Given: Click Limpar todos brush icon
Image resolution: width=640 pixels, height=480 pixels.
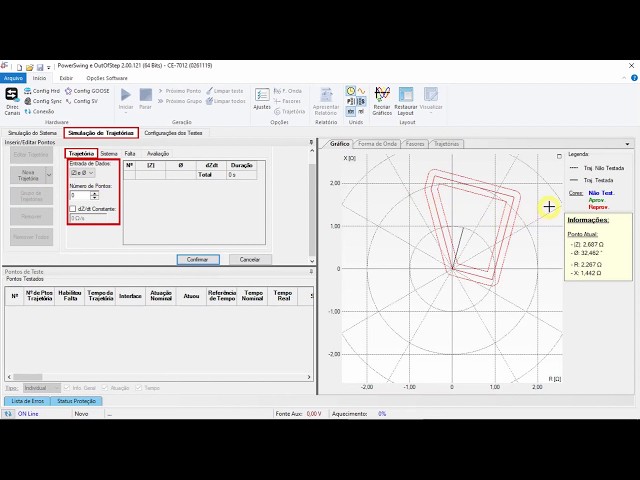Looking at the screenshot, I should pyautogui.click(x=226, y=101).
